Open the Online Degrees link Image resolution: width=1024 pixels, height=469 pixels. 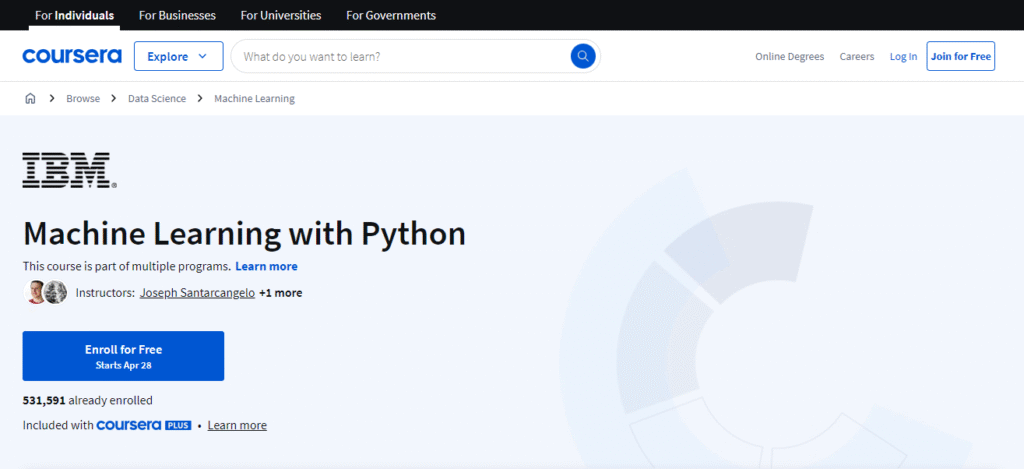790,57
